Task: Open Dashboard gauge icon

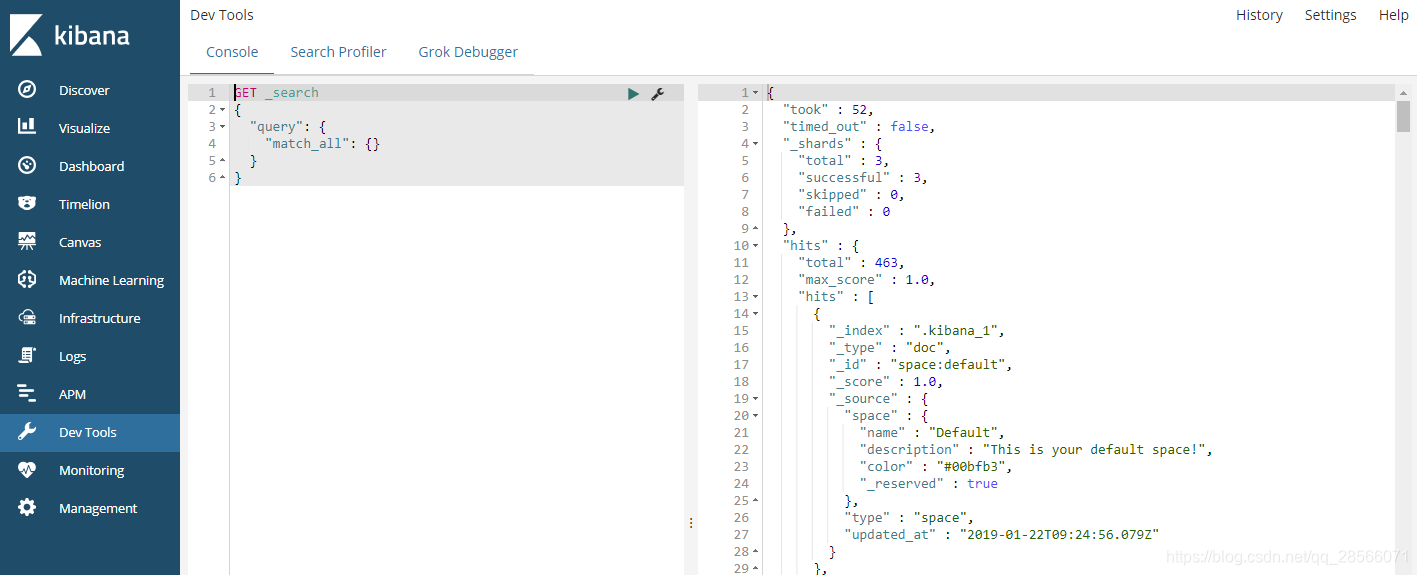Action: tap(27, 166)
